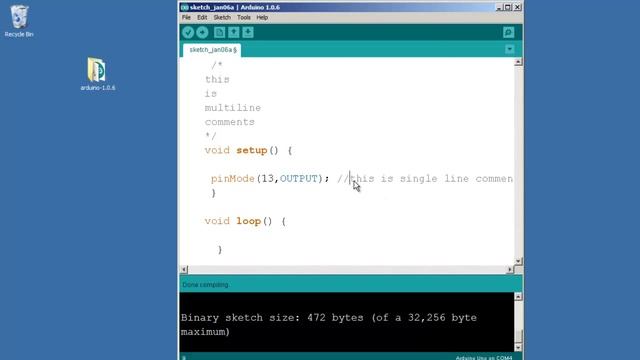Screen dimensions: 640x360
Task: Click 'Binary sketch size' console output
Action: pos(240,318)
